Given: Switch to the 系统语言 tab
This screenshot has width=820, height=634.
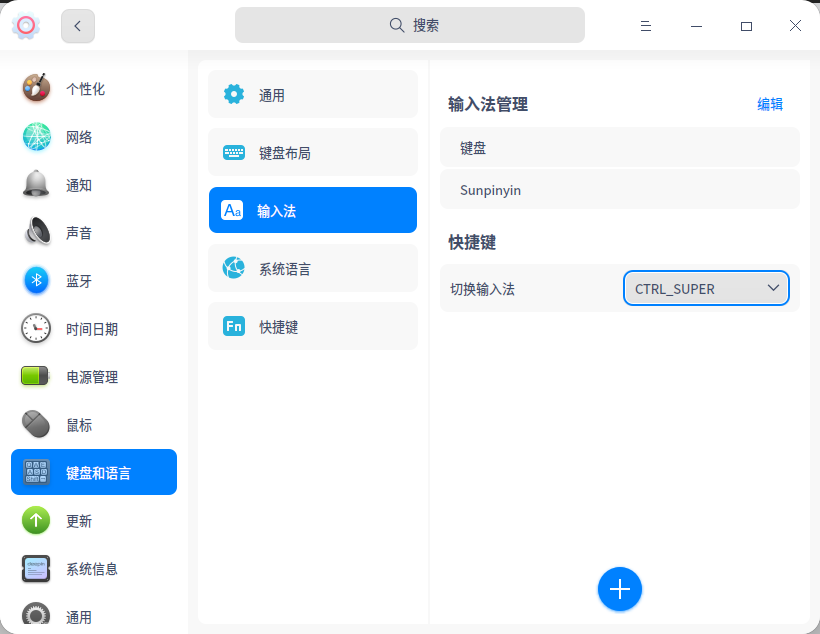Looking at the screenshot, I should [312, 269].
